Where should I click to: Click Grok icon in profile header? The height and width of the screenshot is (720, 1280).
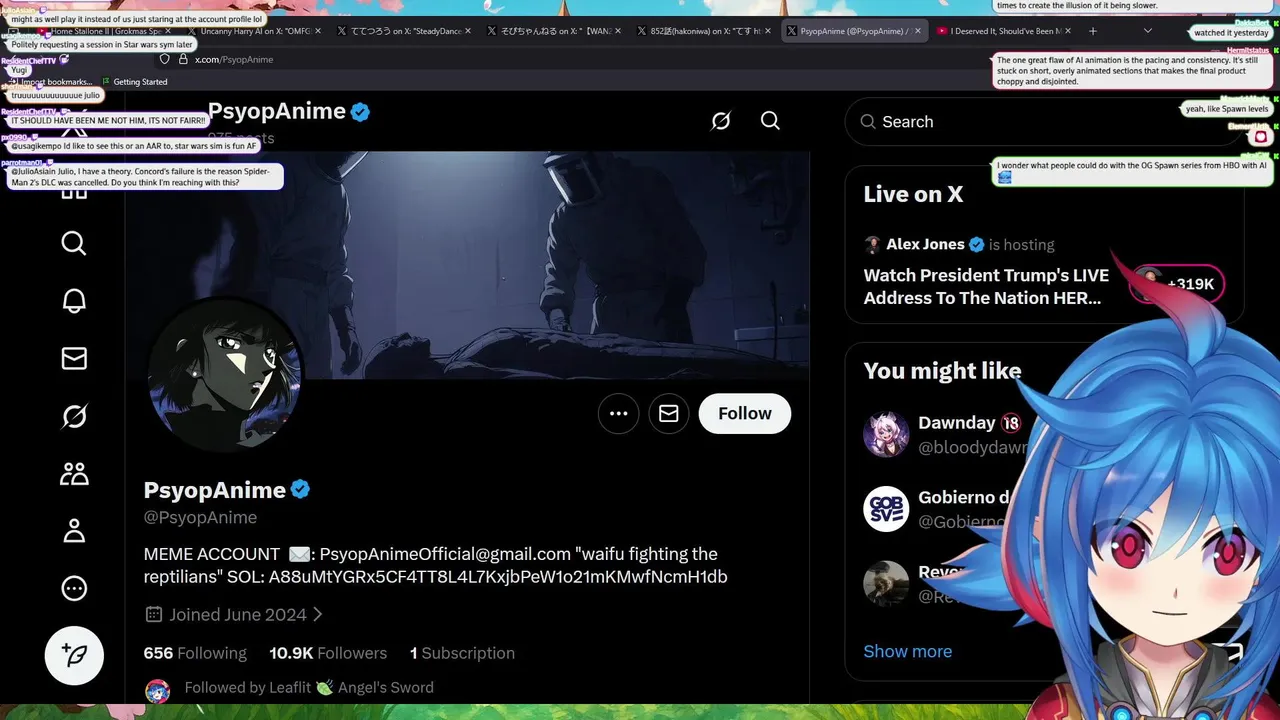(x=721, y=121)
